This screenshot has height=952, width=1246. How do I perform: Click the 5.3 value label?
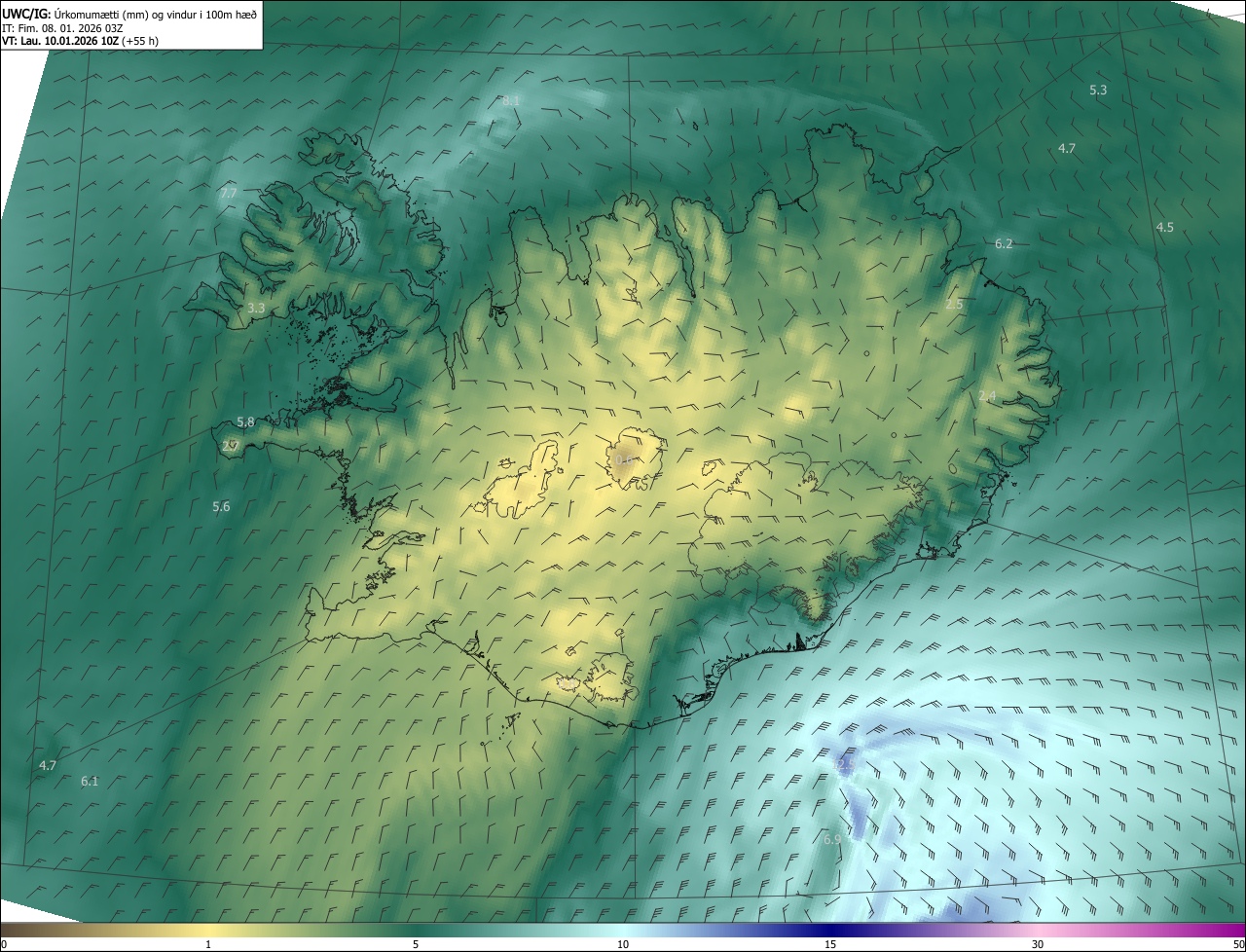(1098, 91)
